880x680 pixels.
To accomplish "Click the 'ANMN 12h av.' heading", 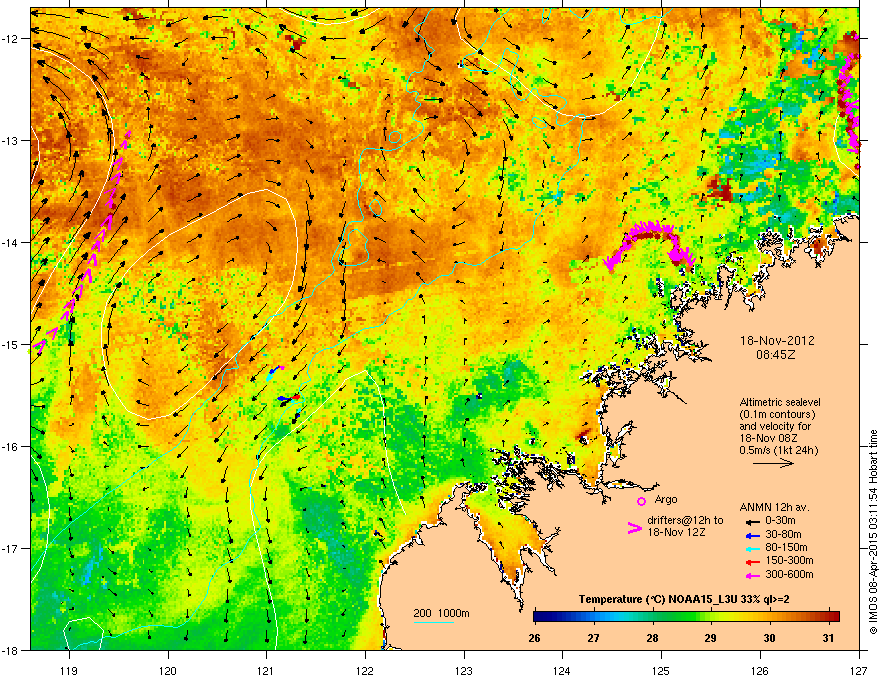I will click(x=775, y=507).
